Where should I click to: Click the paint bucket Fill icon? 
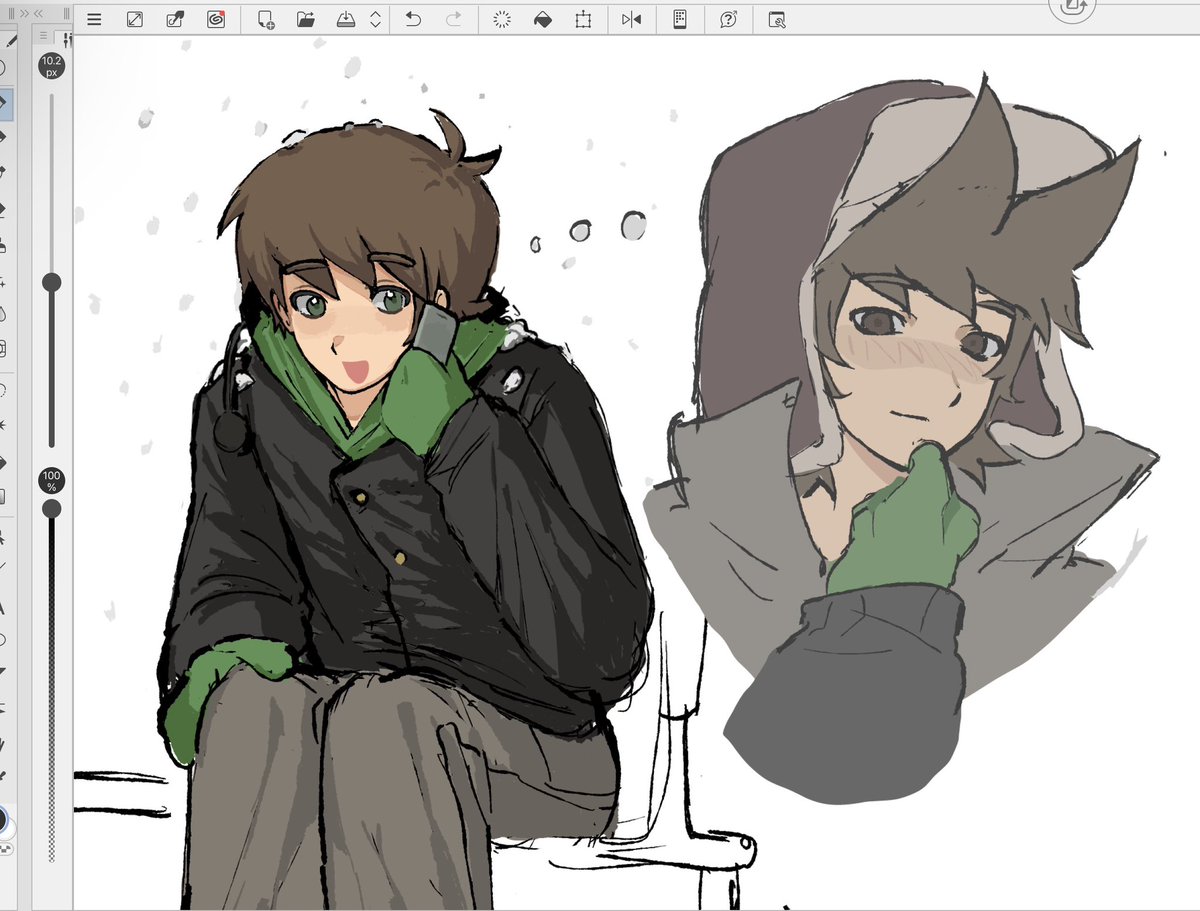[543, 19]
